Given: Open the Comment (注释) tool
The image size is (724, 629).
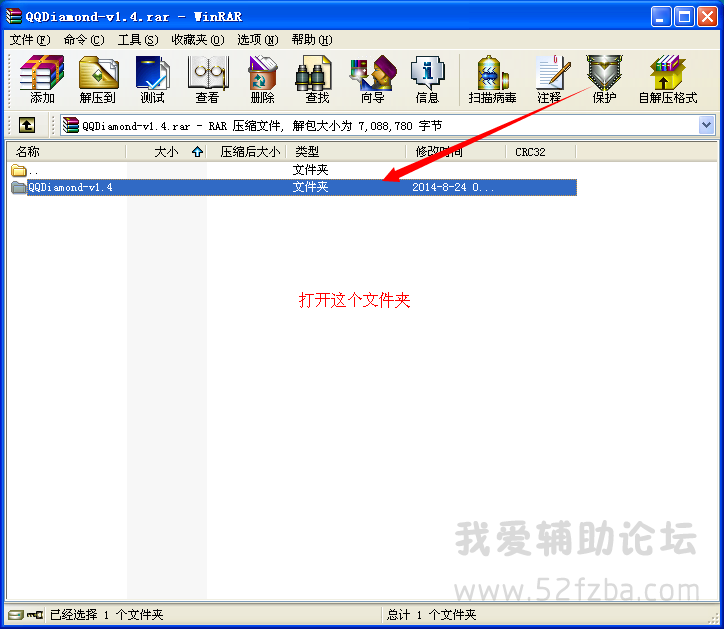Looking at the screenshot, I should click(x=551, y=79).
